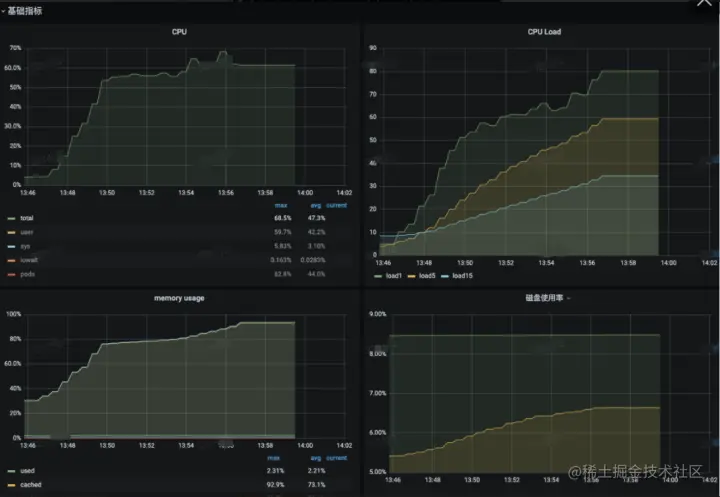Toggle the load5 series in CPU Load legend

(x=427, y=276)
